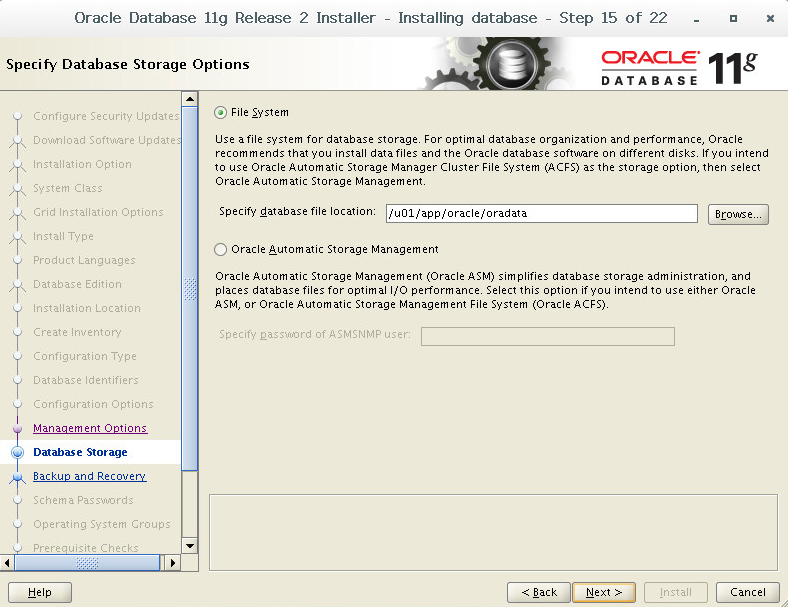Select the File System radio button

[220, 113]
